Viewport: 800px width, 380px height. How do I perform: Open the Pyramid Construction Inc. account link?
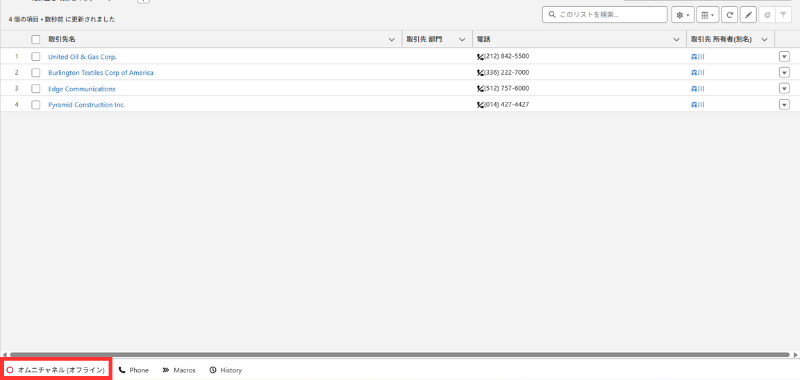87,105
